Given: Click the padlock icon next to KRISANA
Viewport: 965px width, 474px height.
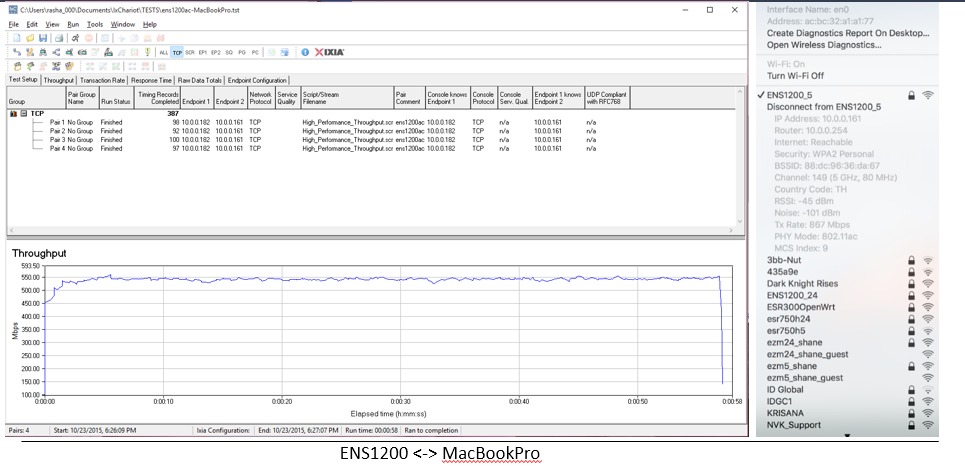Looking at the screenshot, I should coord(911,413).
